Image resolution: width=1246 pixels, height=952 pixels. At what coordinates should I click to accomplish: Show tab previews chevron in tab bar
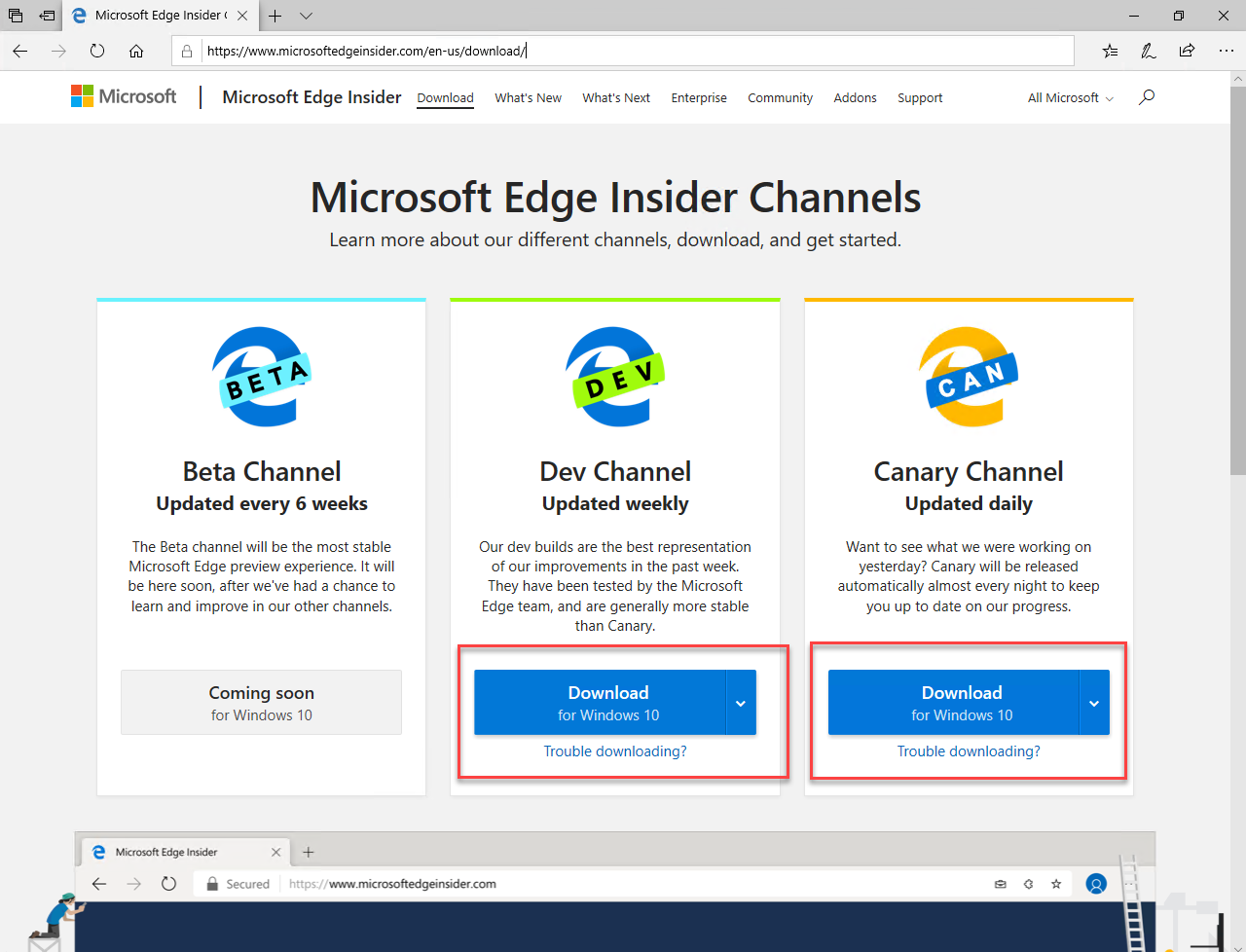(x=306, y=16)
